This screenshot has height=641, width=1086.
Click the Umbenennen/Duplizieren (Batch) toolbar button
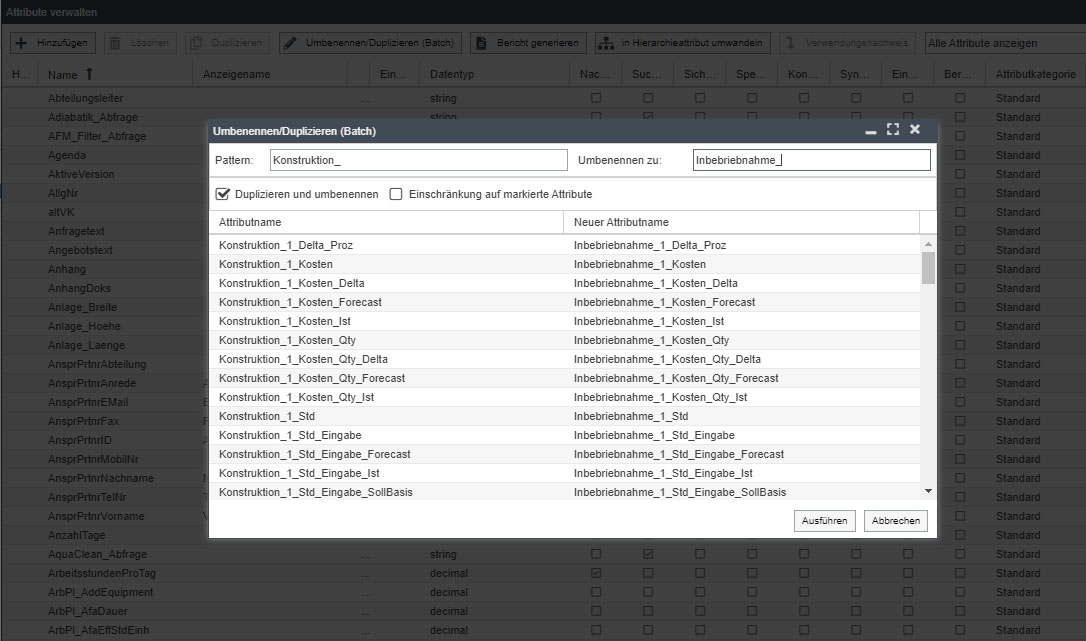click(371, 43)
